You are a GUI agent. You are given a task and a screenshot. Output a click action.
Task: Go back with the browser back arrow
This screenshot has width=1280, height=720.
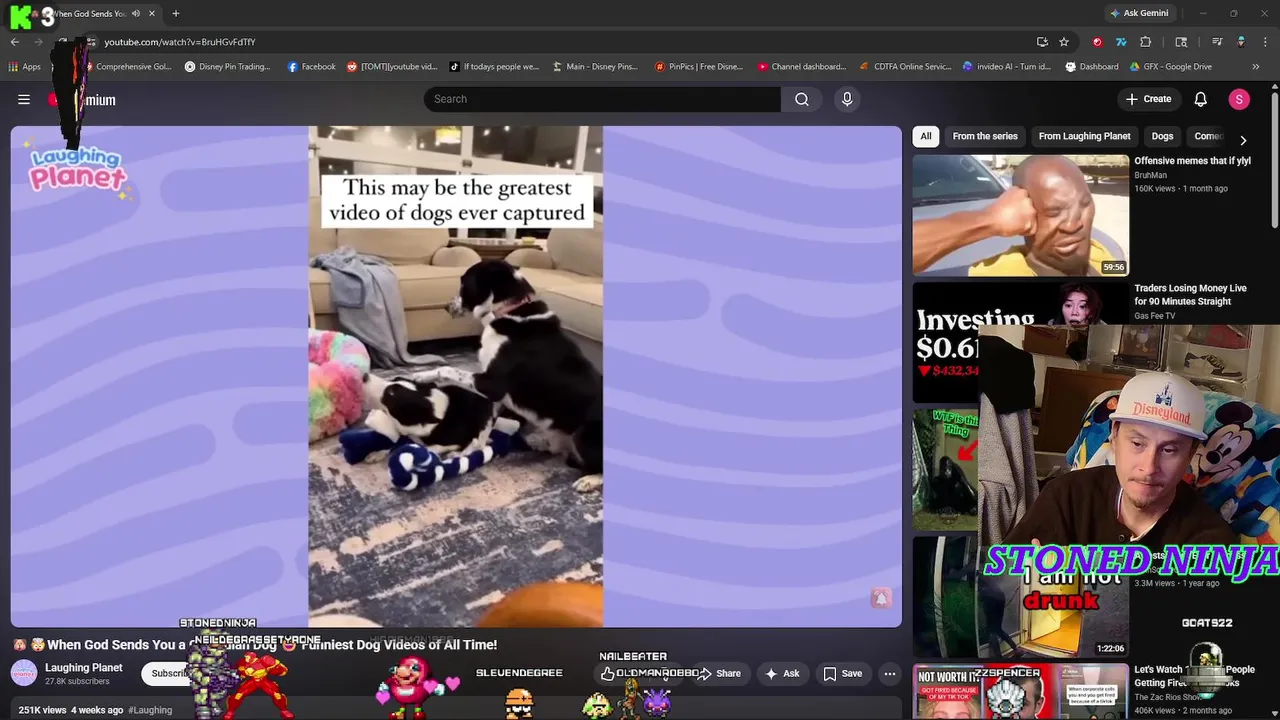pos(15,42)
